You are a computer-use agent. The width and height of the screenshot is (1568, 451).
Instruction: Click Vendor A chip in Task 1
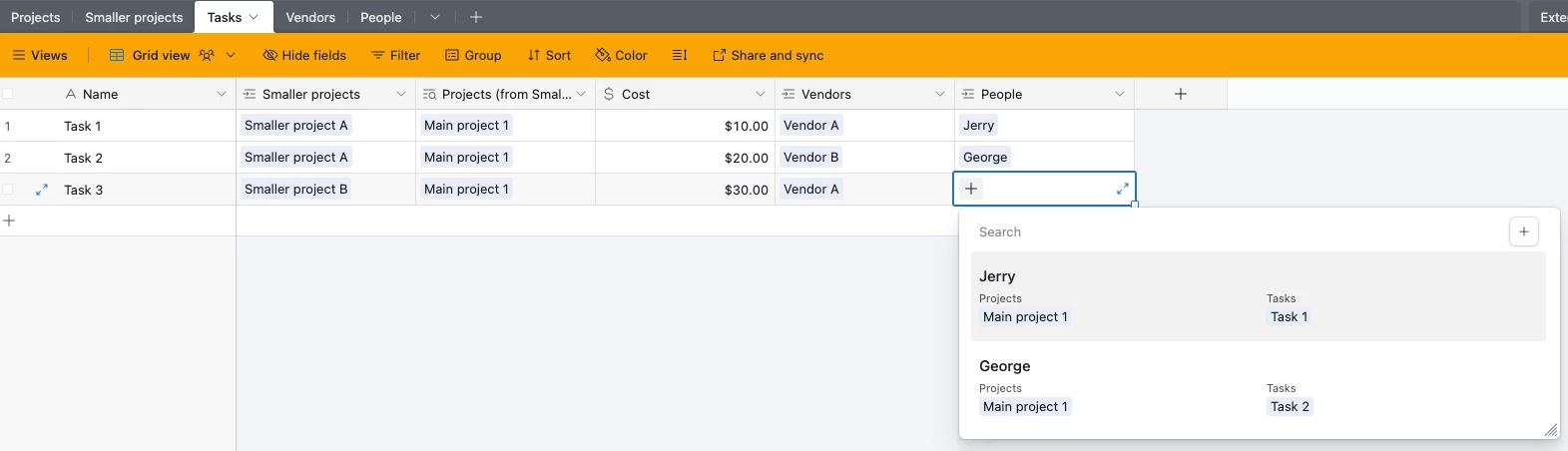tap(811, 125)
